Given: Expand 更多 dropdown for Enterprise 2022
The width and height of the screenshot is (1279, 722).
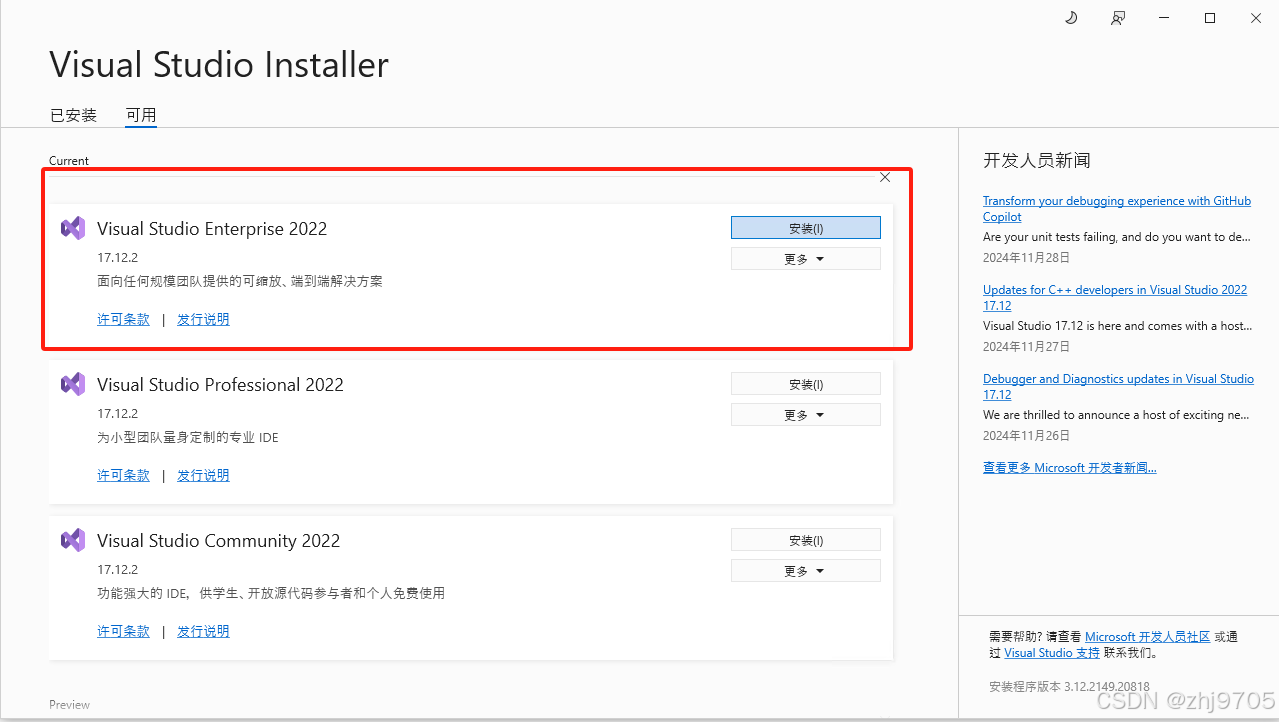Looking at the screenshot, I should point(806,259).
